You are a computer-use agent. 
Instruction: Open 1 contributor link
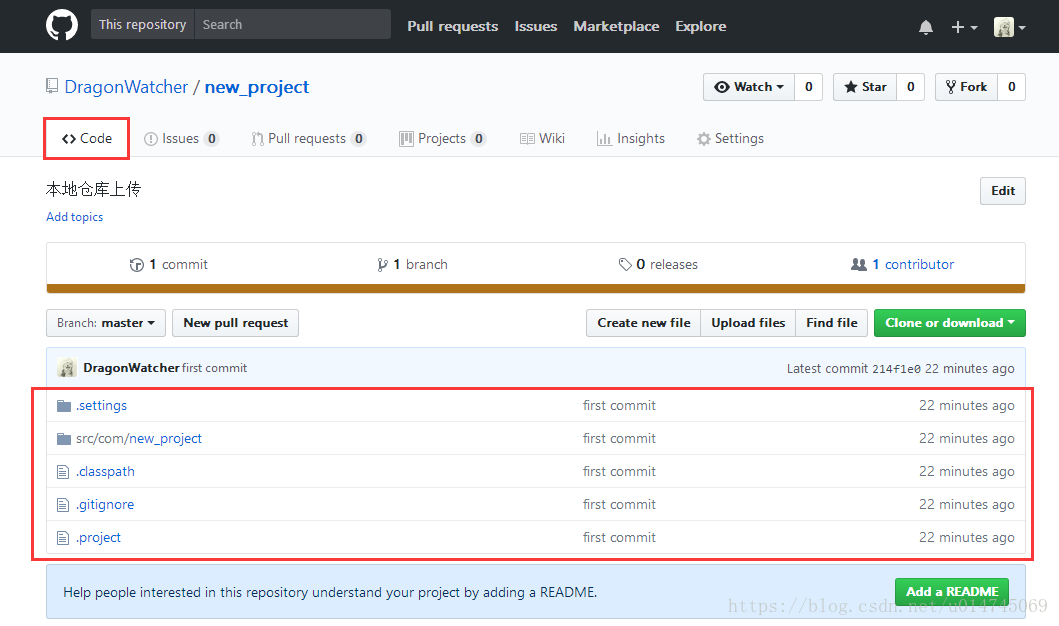point(902,265)
